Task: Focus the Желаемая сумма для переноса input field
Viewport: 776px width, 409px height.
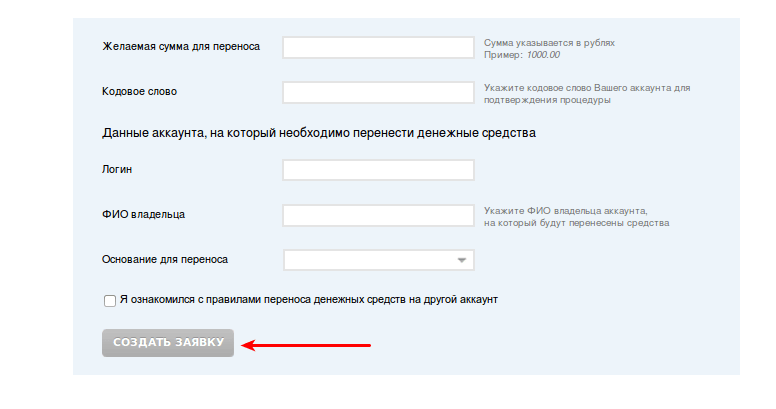Action: [x=379, y=48]
